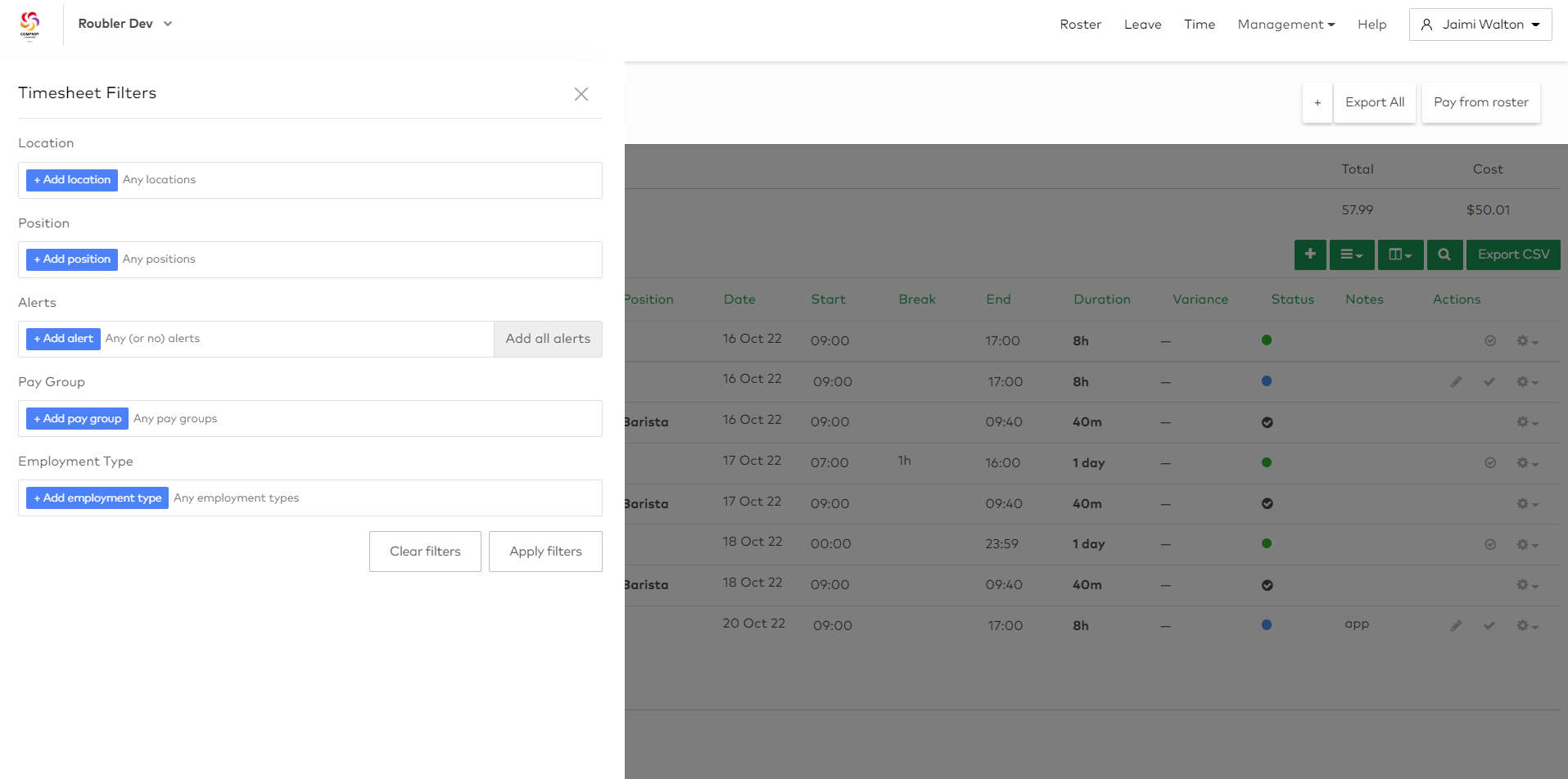Click the Add location button
Viewport: 1568px width, 779px height.
pyautogui.click(x=72, y=180)
